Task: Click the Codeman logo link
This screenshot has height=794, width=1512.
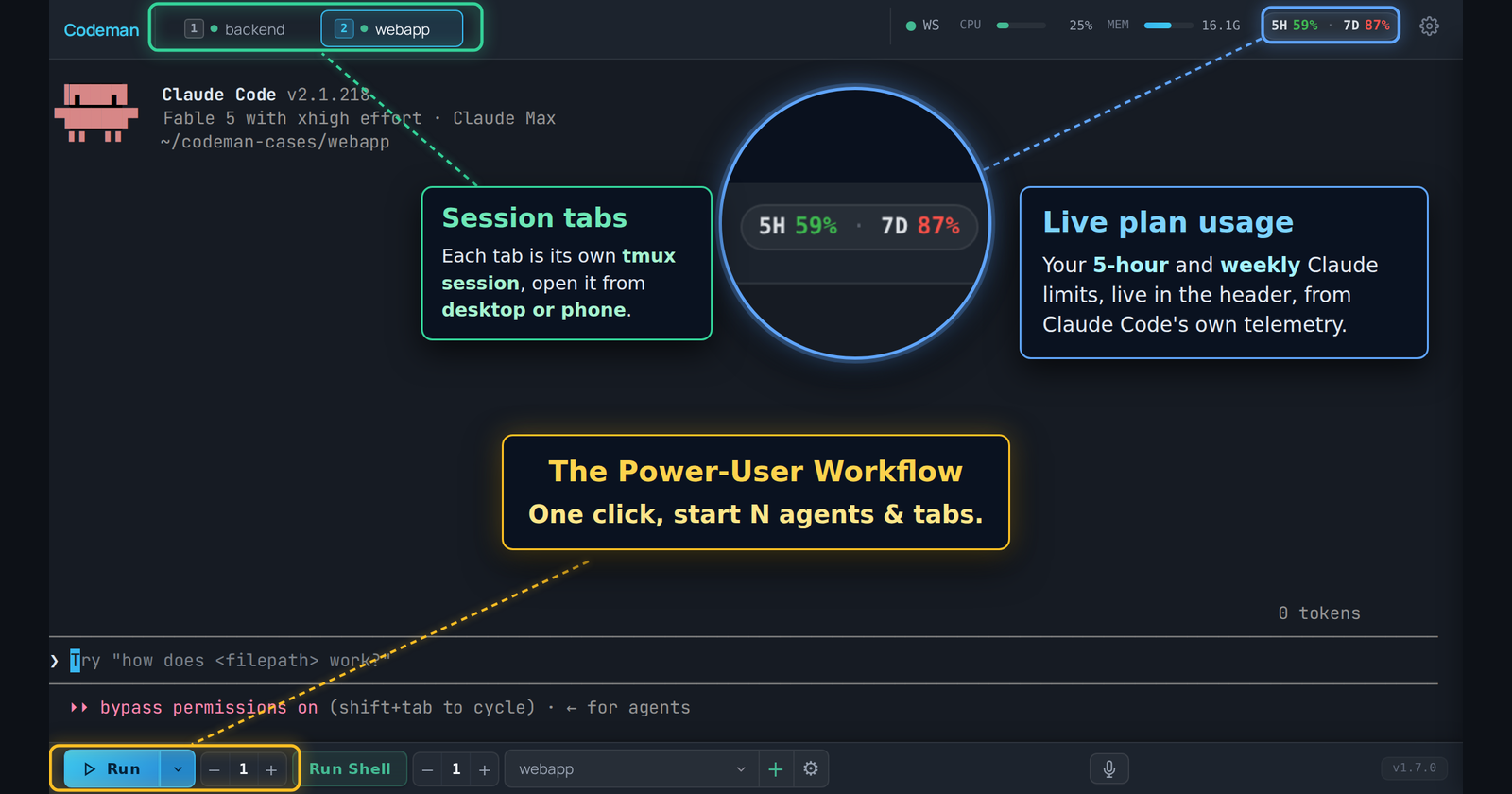Action: point(101,30)
